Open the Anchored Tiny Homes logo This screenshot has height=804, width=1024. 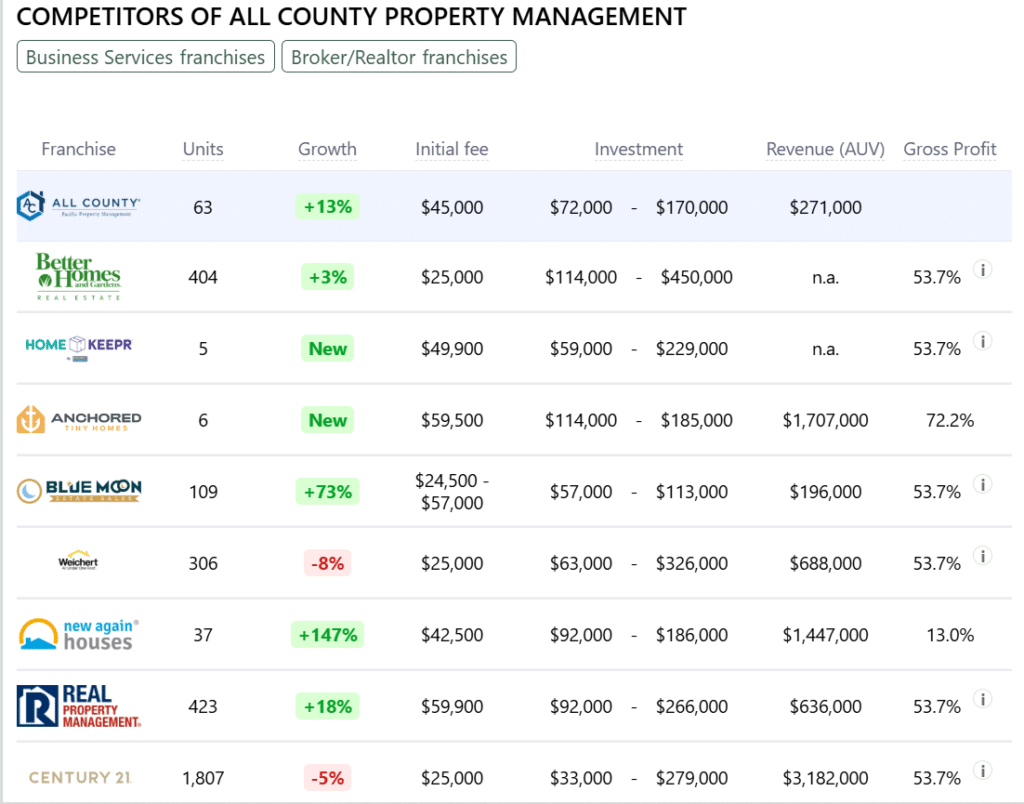(78, 419)
